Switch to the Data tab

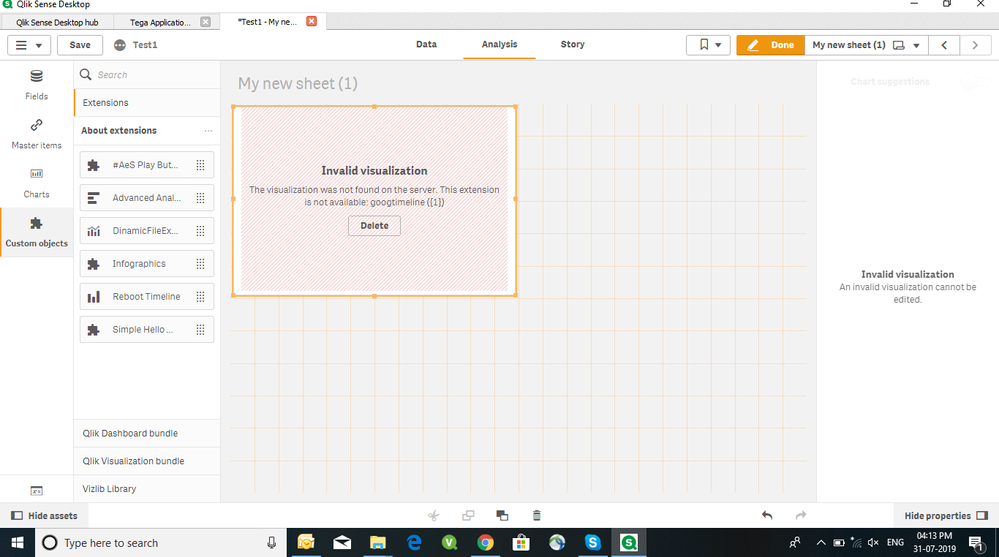426,45
